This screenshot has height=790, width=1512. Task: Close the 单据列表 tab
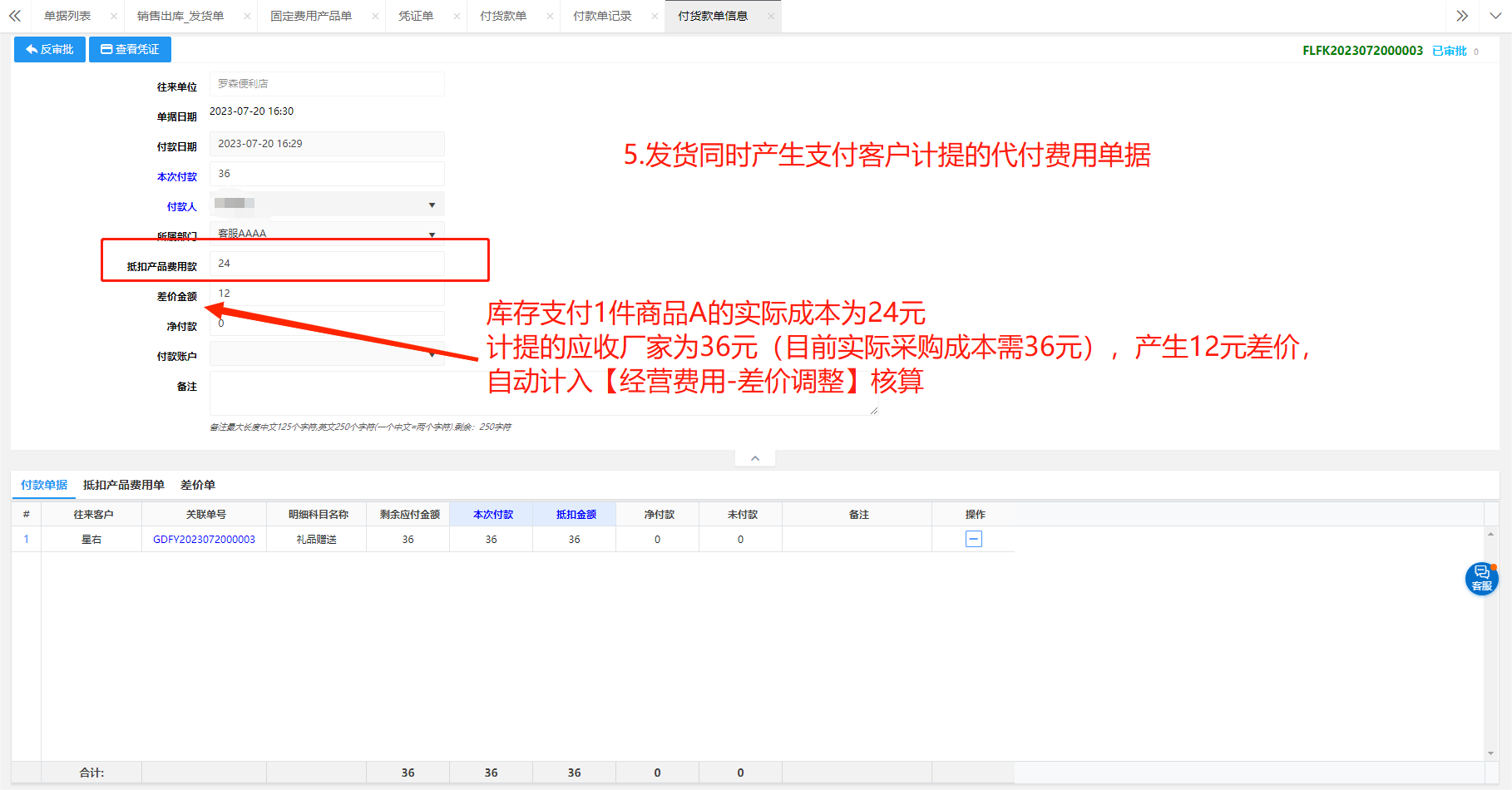114,17
